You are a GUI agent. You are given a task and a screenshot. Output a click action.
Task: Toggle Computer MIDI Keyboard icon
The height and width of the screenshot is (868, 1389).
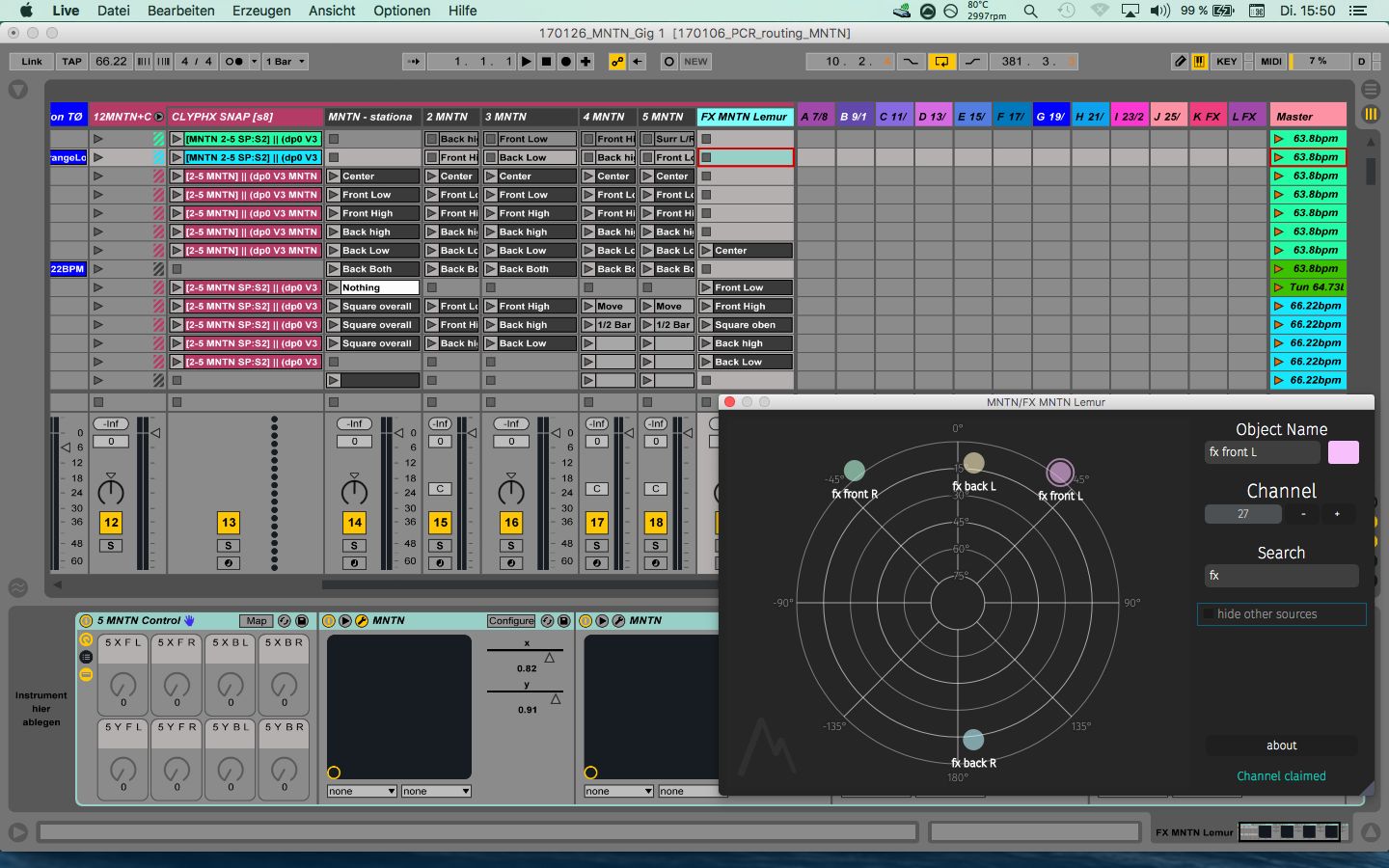[1199, 61]
